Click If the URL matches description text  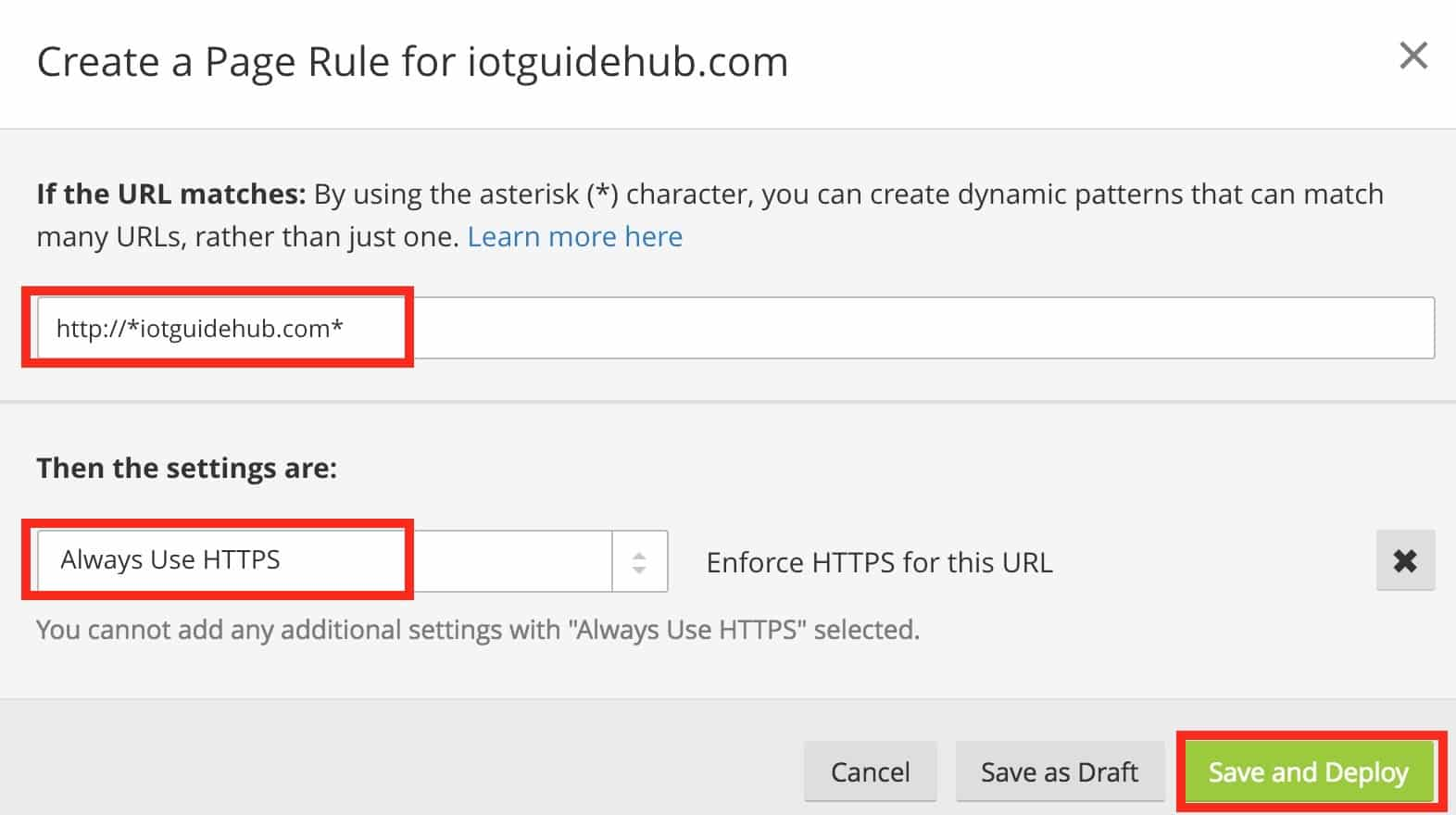click(370, 194)
